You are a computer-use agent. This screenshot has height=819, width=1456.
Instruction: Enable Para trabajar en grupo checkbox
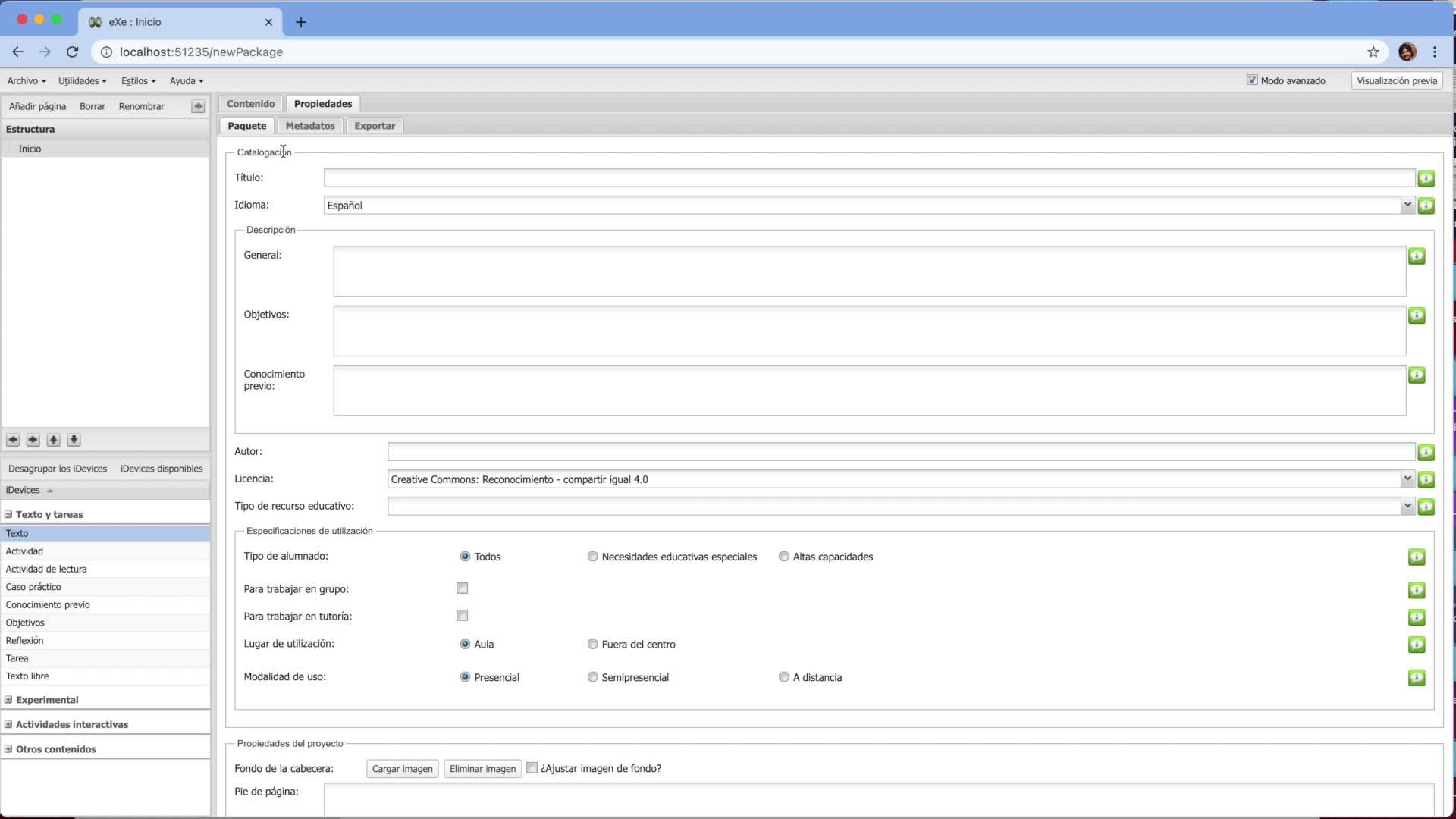(462, 588)
